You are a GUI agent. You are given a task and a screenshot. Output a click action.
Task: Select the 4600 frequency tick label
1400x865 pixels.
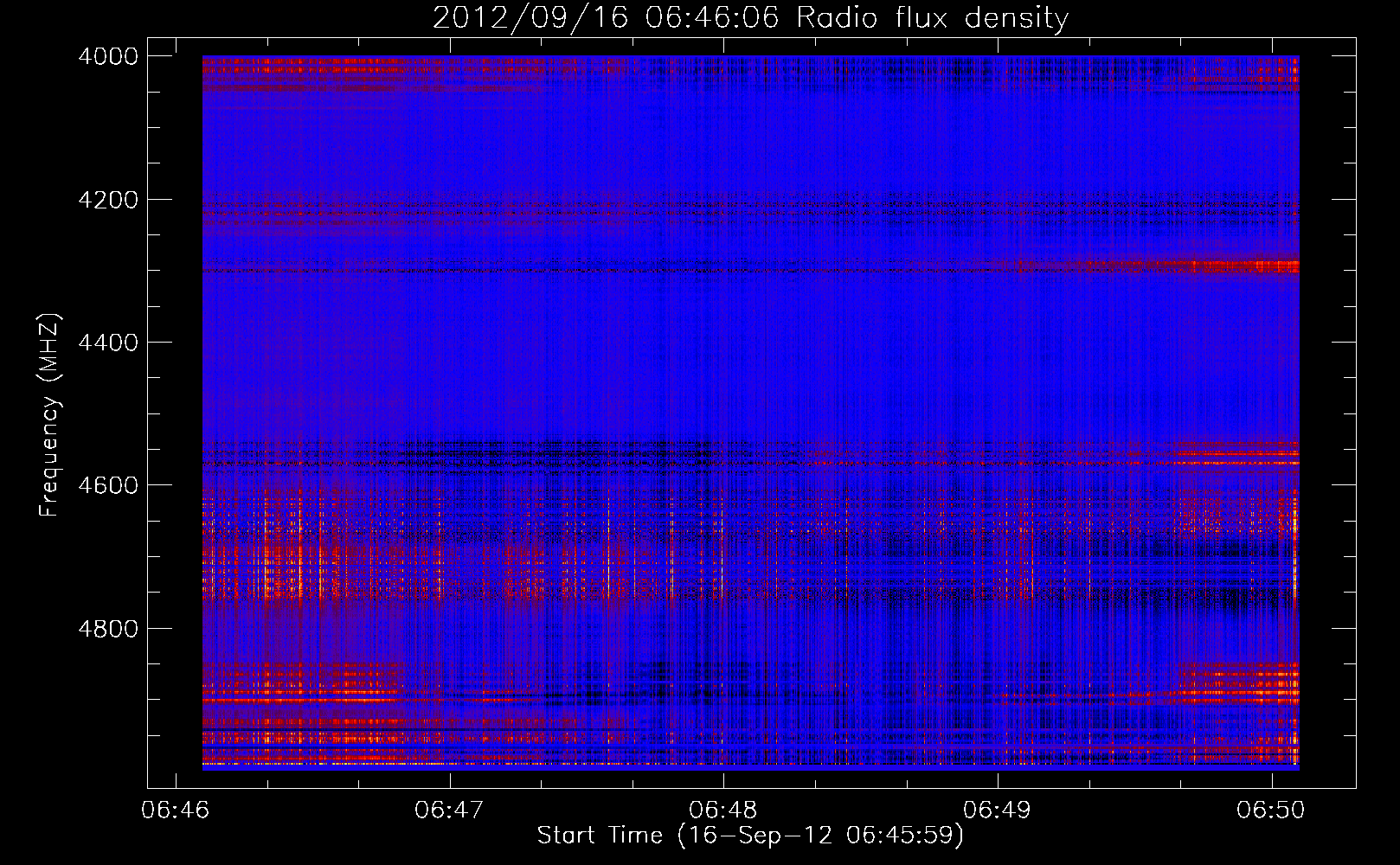point(108,485)
